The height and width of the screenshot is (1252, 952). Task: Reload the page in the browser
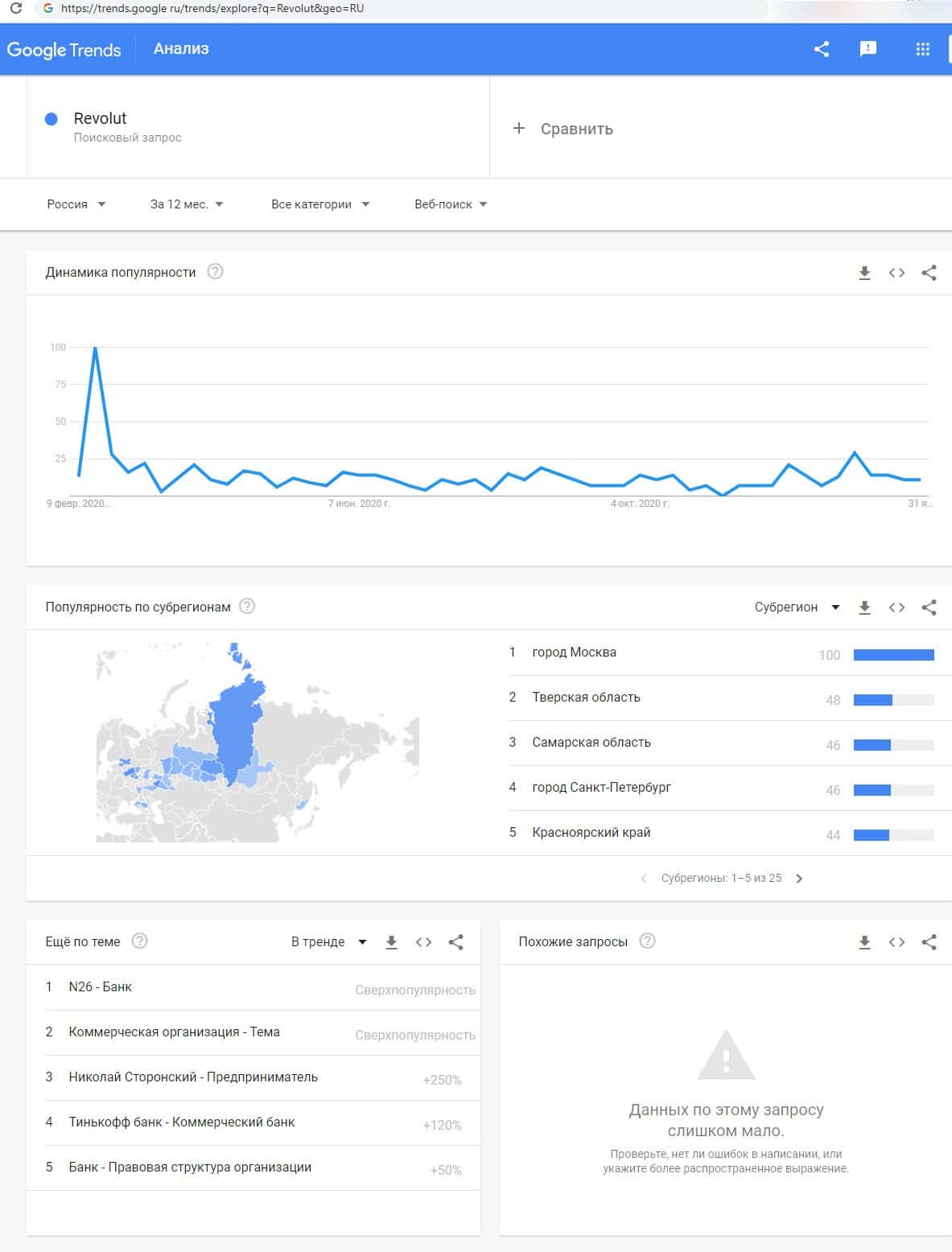(15, 9)
